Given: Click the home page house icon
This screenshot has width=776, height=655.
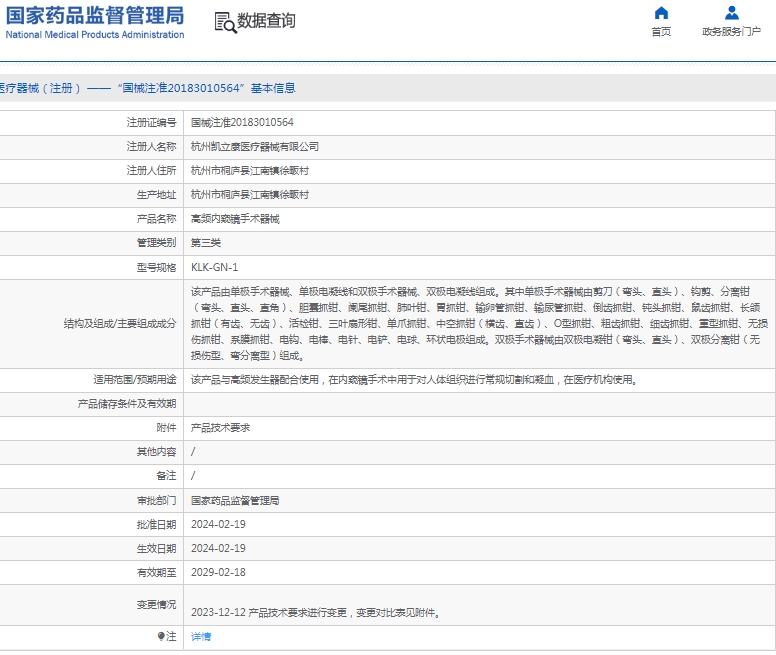Looking at the screenshot, I should 661,13.
